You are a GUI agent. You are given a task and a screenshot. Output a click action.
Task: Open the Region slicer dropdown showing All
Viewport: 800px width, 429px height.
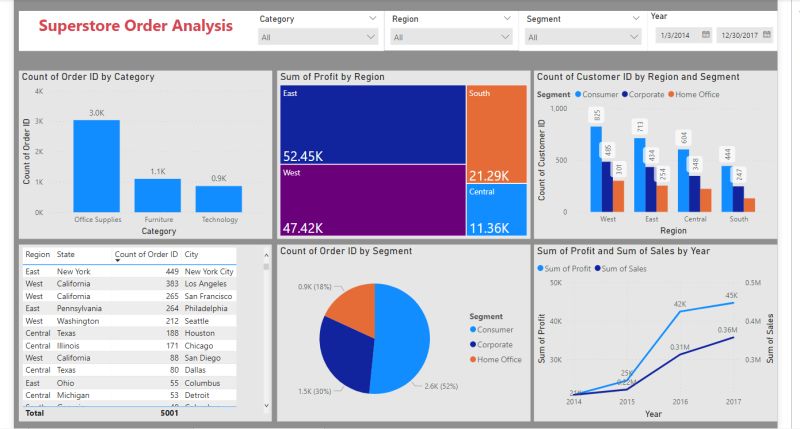coord(451,37)
